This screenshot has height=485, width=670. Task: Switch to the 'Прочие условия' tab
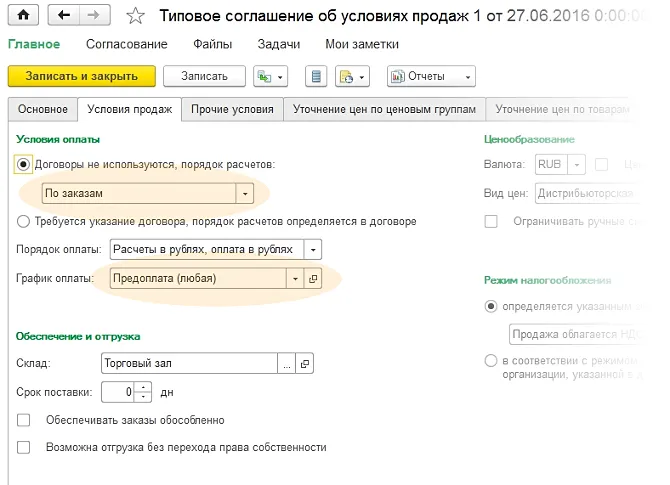coord(231,109)
